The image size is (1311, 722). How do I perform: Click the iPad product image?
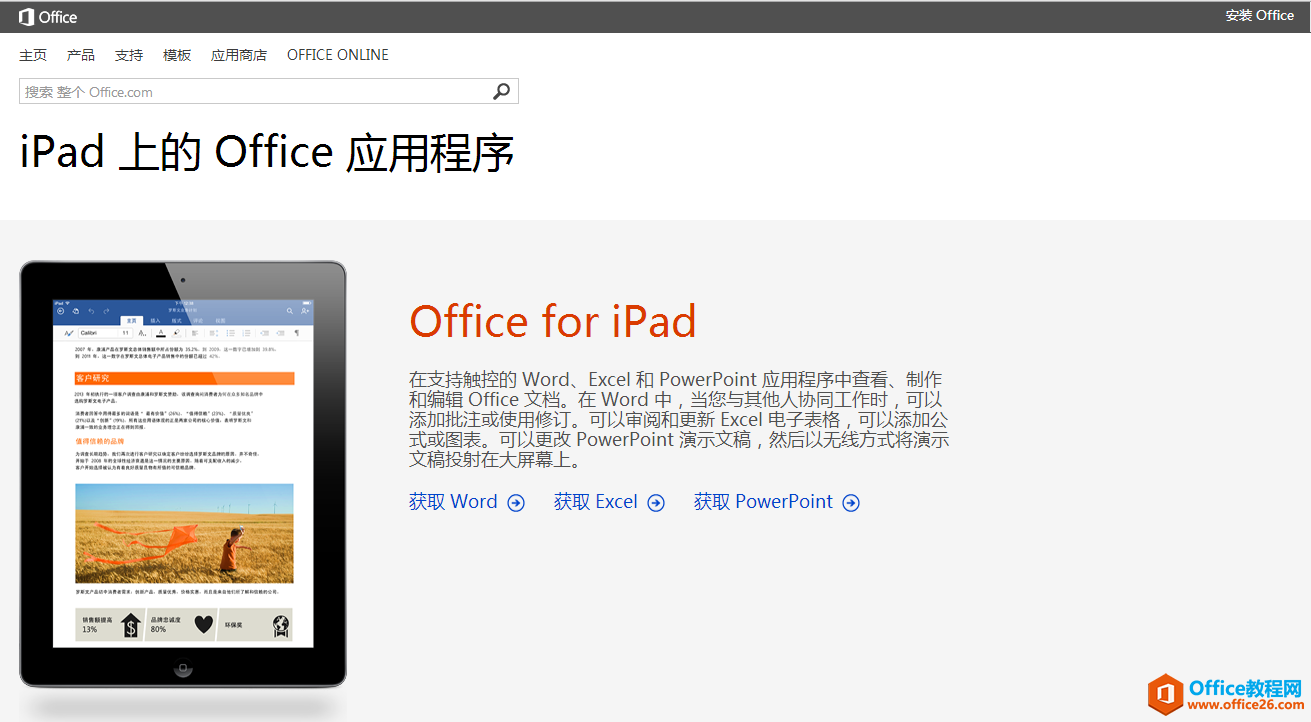tap(183, 474)
